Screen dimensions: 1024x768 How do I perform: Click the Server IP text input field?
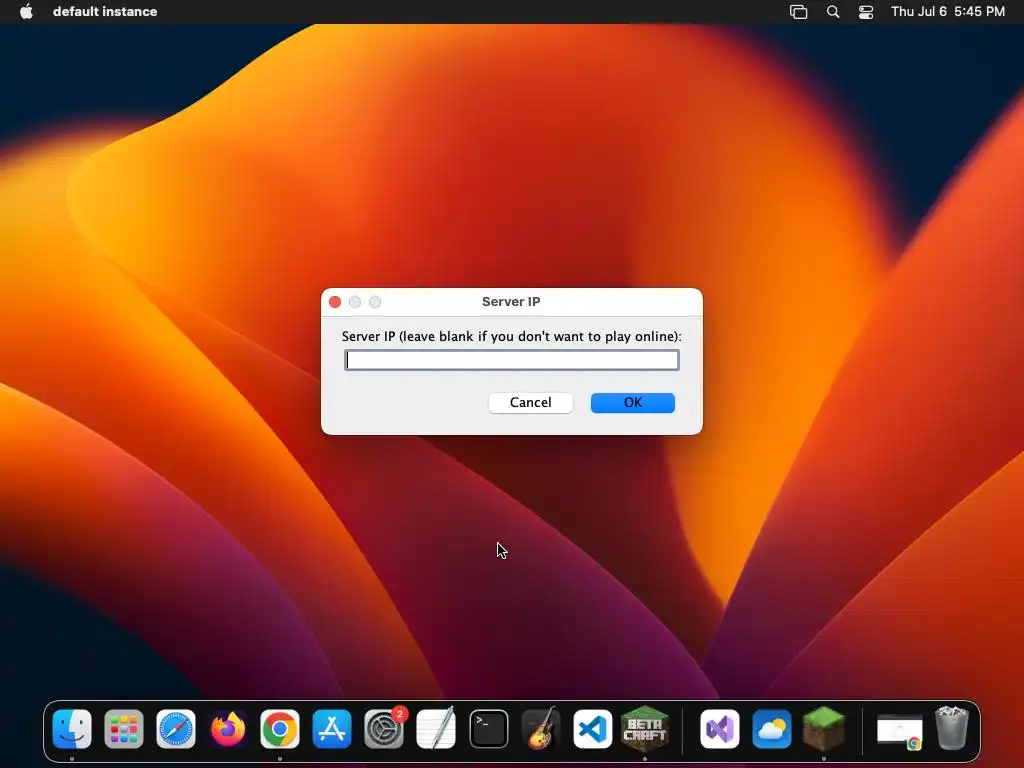coord(512,360)
